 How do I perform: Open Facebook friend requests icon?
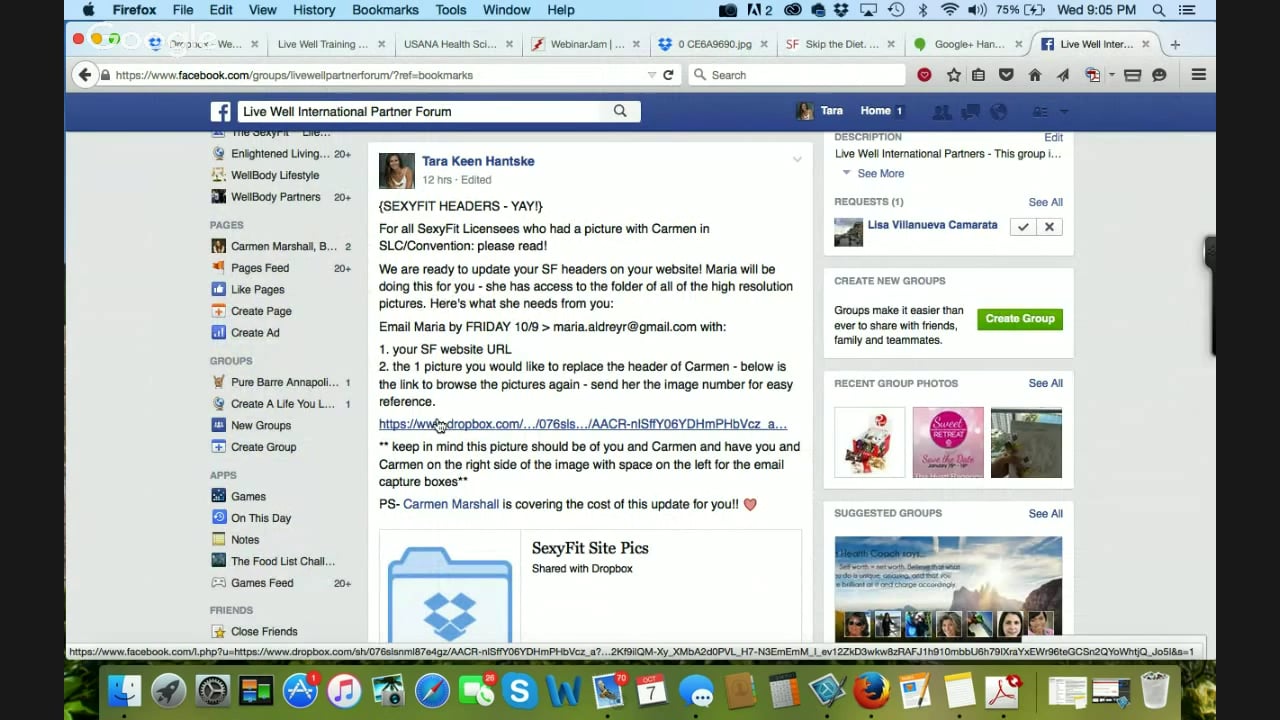pyautogui.click(x=941, y=111)
